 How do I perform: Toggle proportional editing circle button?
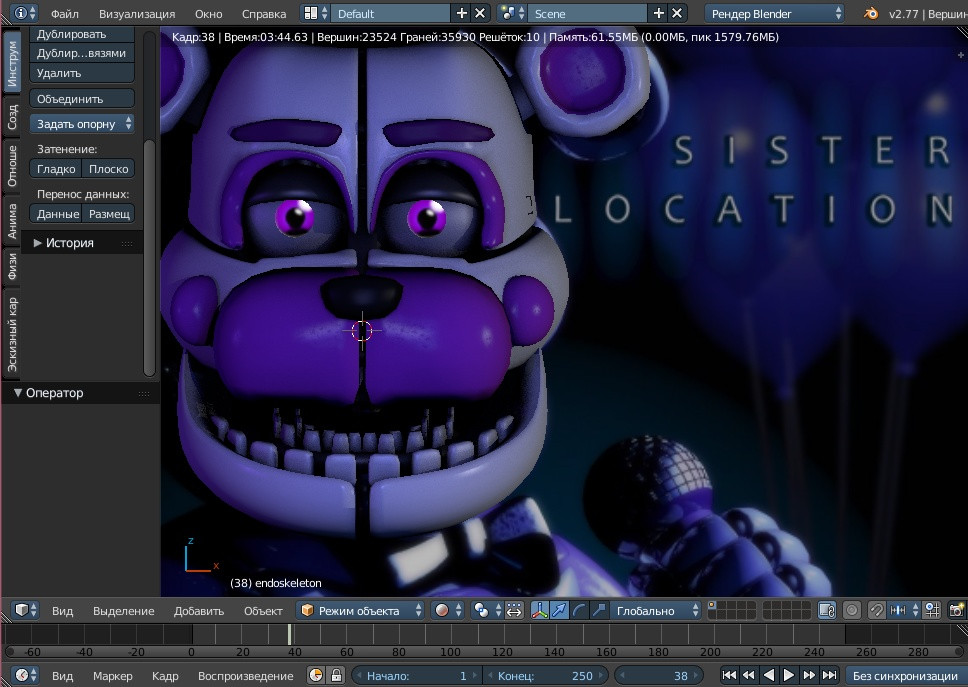[x=852, y=610]
